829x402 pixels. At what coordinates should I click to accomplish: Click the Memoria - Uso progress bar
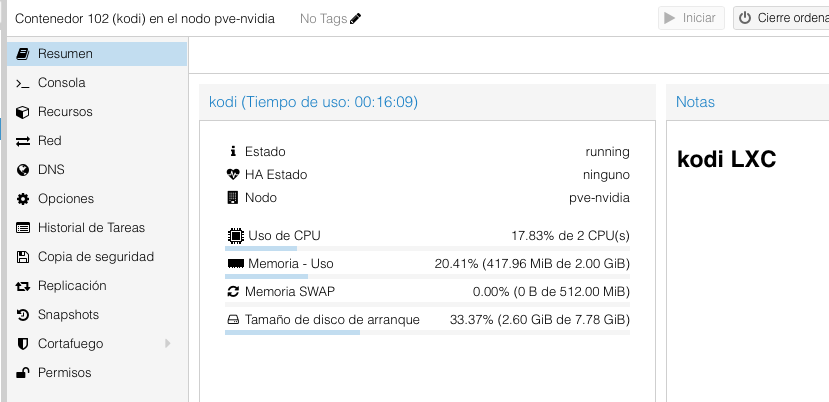[427, 276]
